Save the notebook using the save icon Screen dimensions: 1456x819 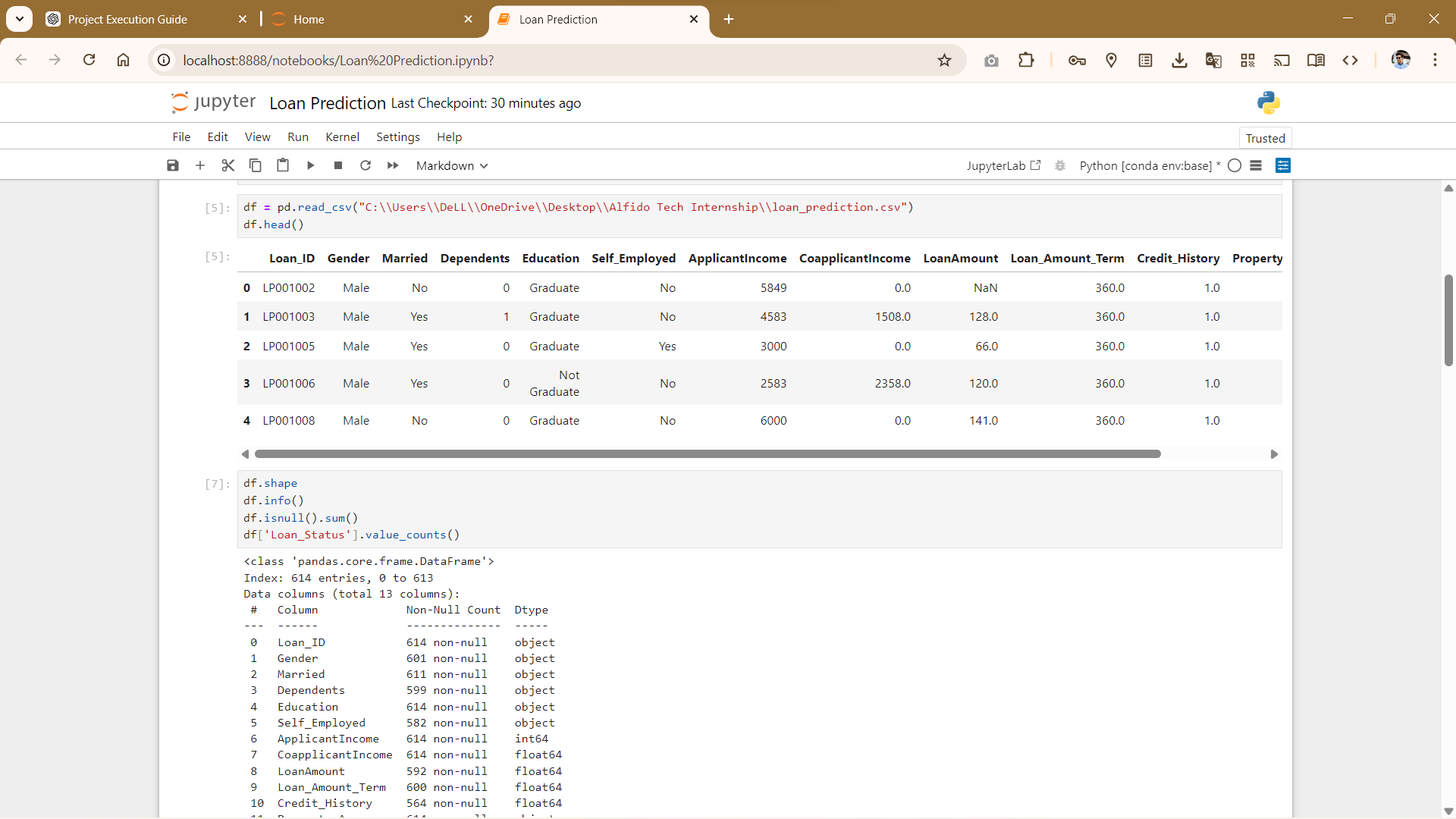coord(172,165)
